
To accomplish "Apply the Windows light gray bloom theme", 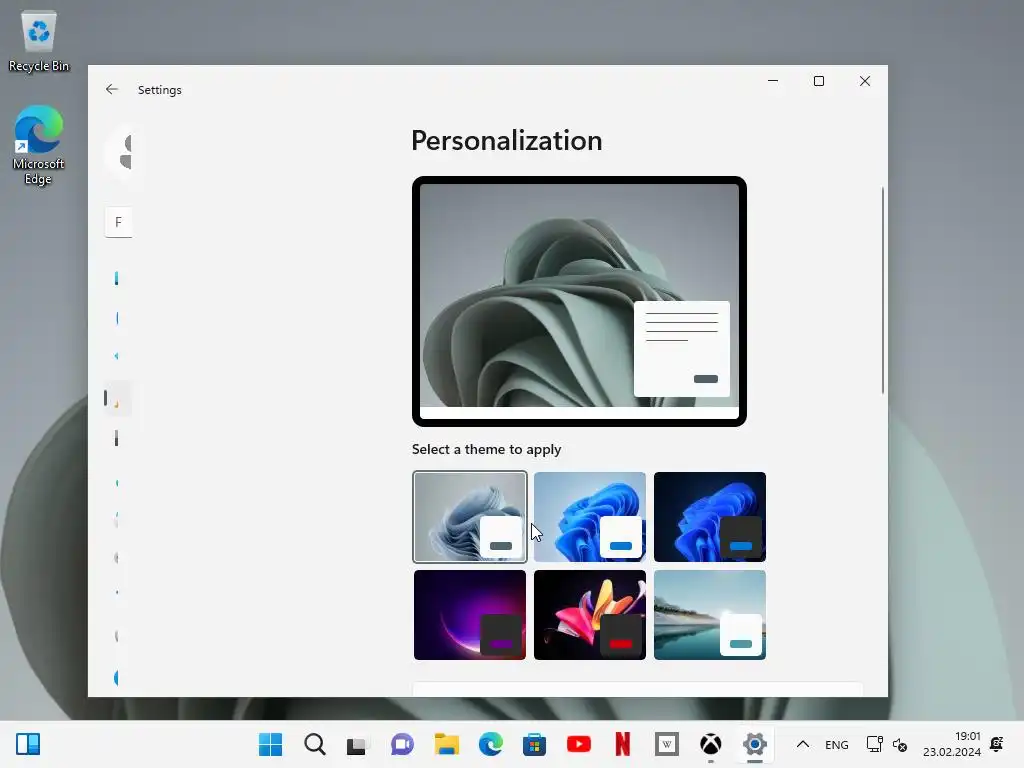I will click(x=470, y=517).
